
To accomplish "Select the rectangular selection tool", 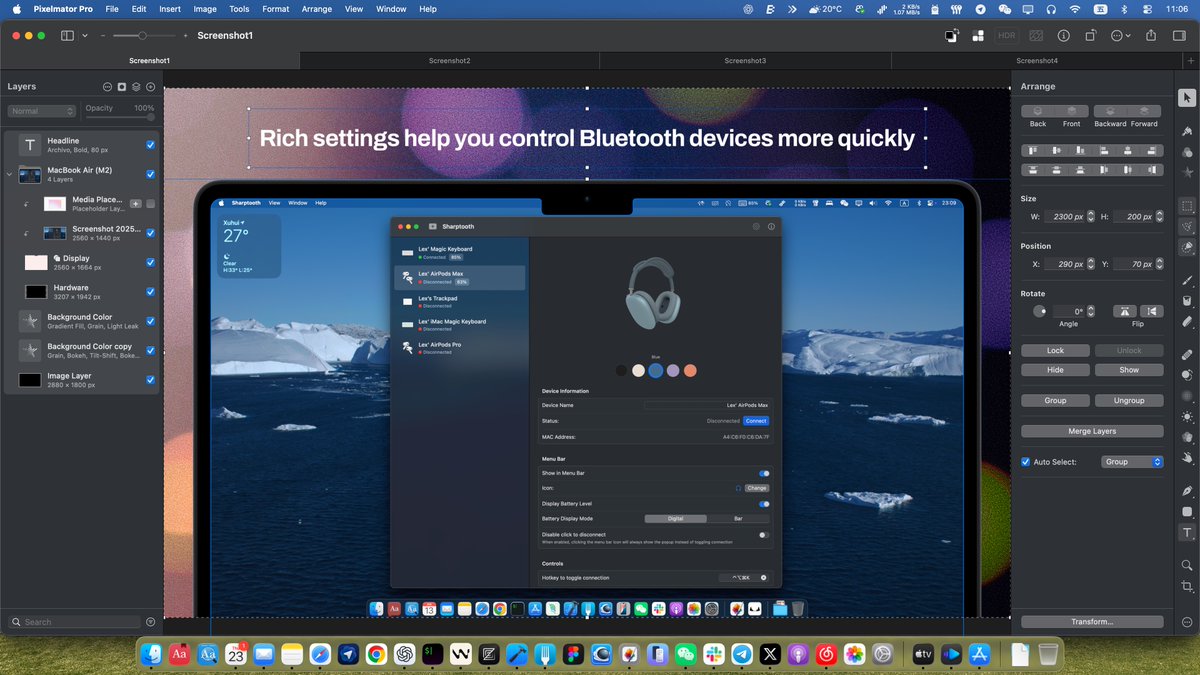I will click(1187, 206).
